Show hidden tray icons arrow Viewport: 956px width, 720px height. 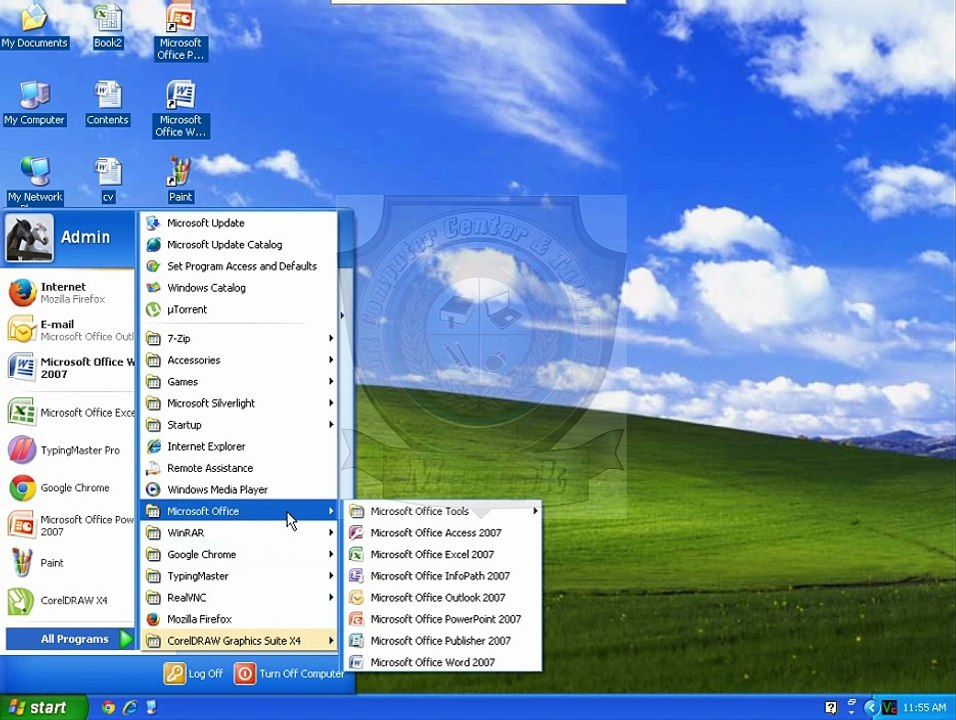[x=871, y=707]
